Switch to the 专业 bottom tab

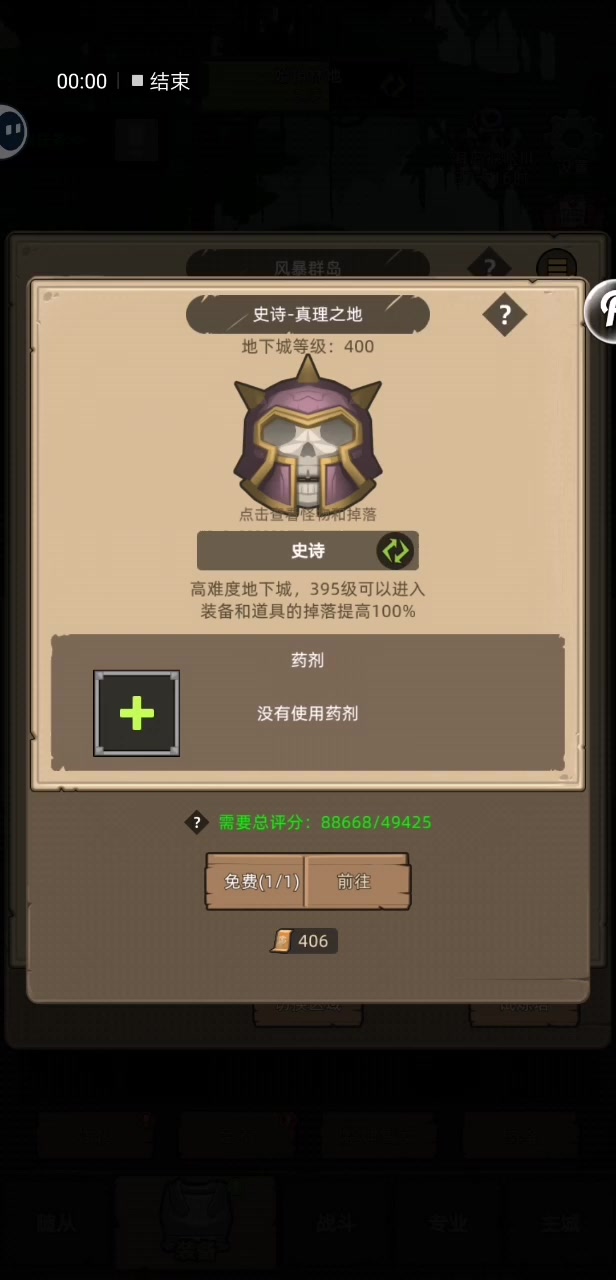click(x=447, y=1221)
